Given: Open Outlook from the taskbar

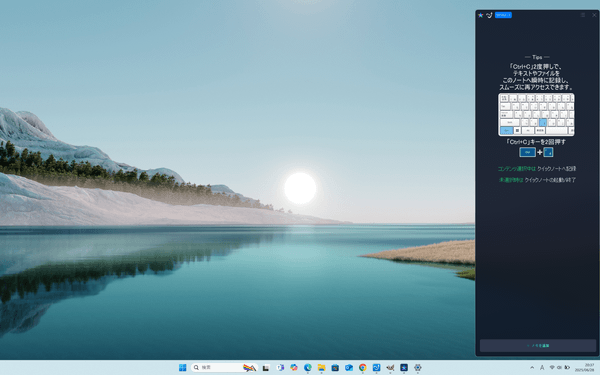Looking at the screenshot, I should click(349, 368).
